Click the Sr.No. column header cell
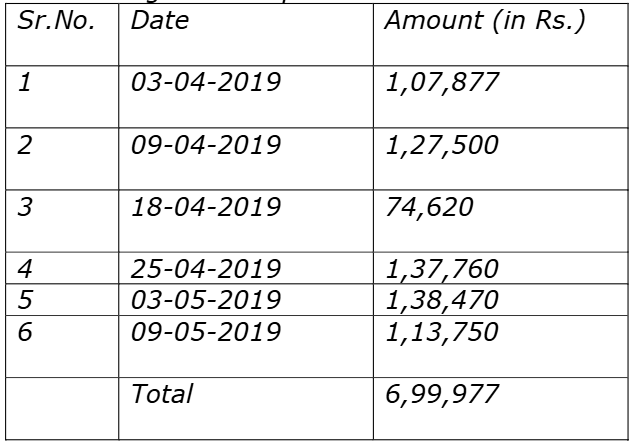This screenshot has width=640, height=444. (x=62, y=34)
